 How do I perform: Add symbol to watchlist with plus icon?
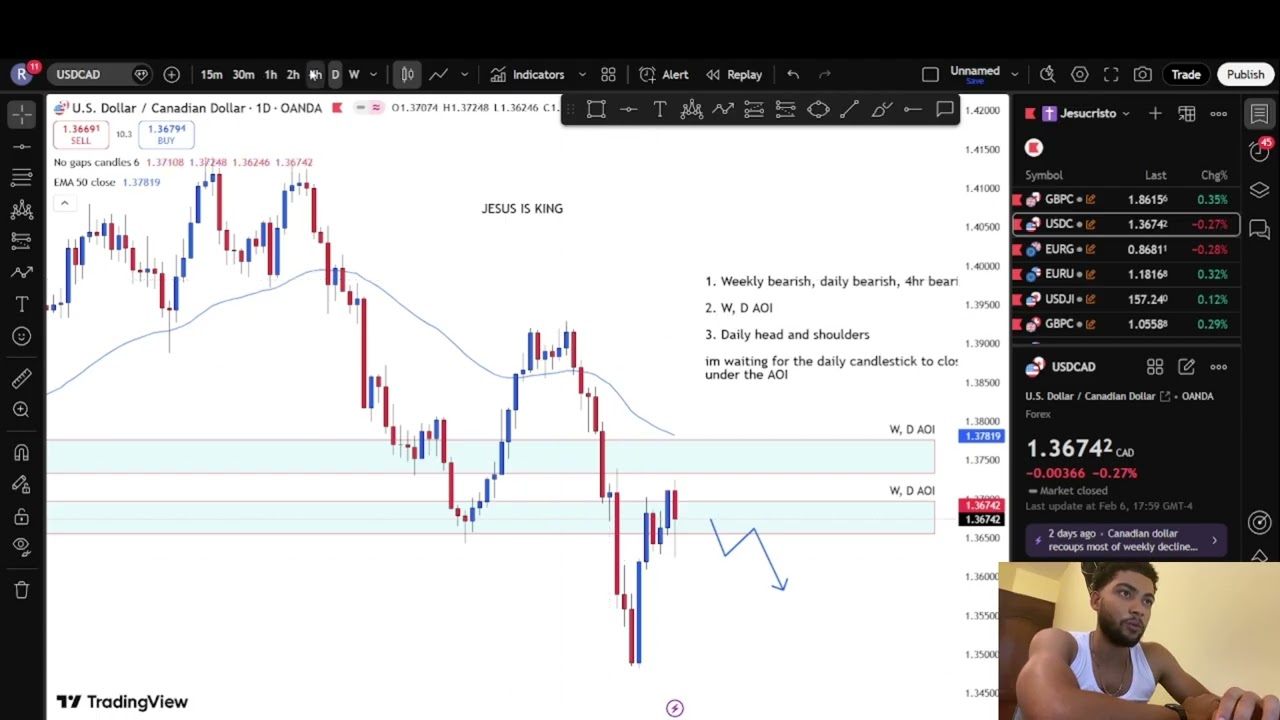coord(1155,114)
